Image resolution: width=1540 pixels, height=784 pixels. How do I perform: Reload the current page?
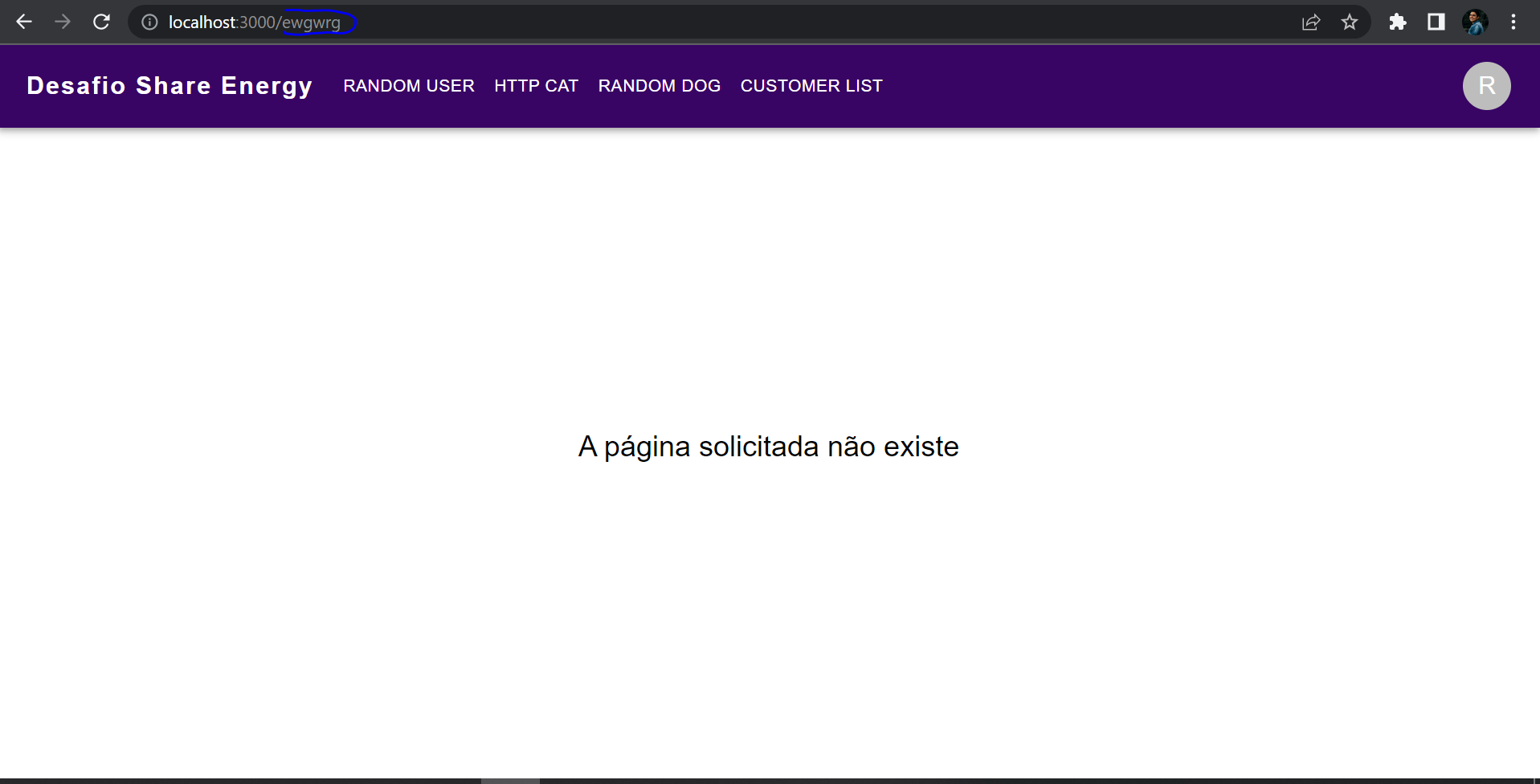pos(101,22)
